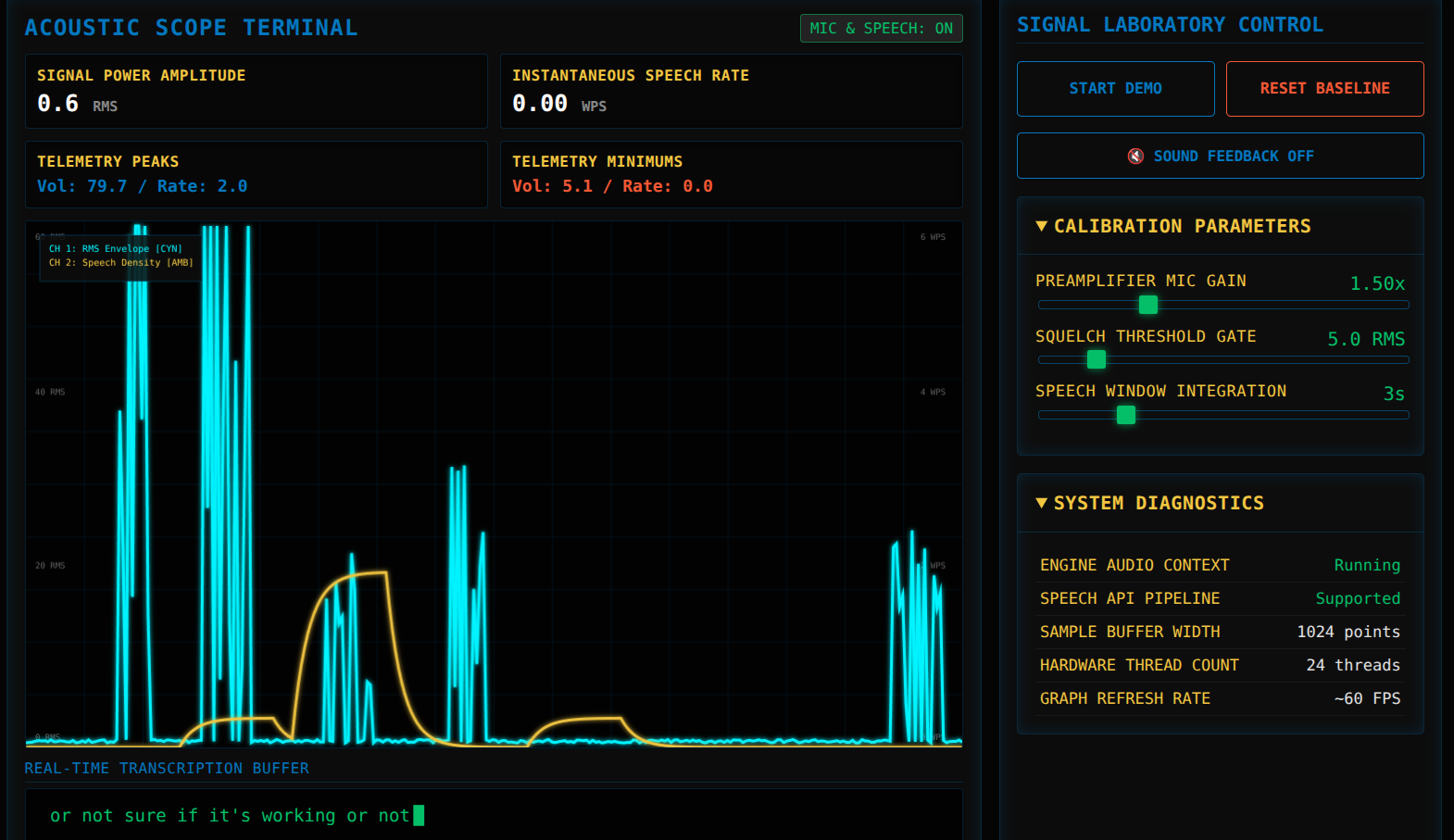Viewport: 1454px width, 840px height.
Task: Click the SIGNAL POWER AMPLITUDE card
Action: tap(257, 91)
